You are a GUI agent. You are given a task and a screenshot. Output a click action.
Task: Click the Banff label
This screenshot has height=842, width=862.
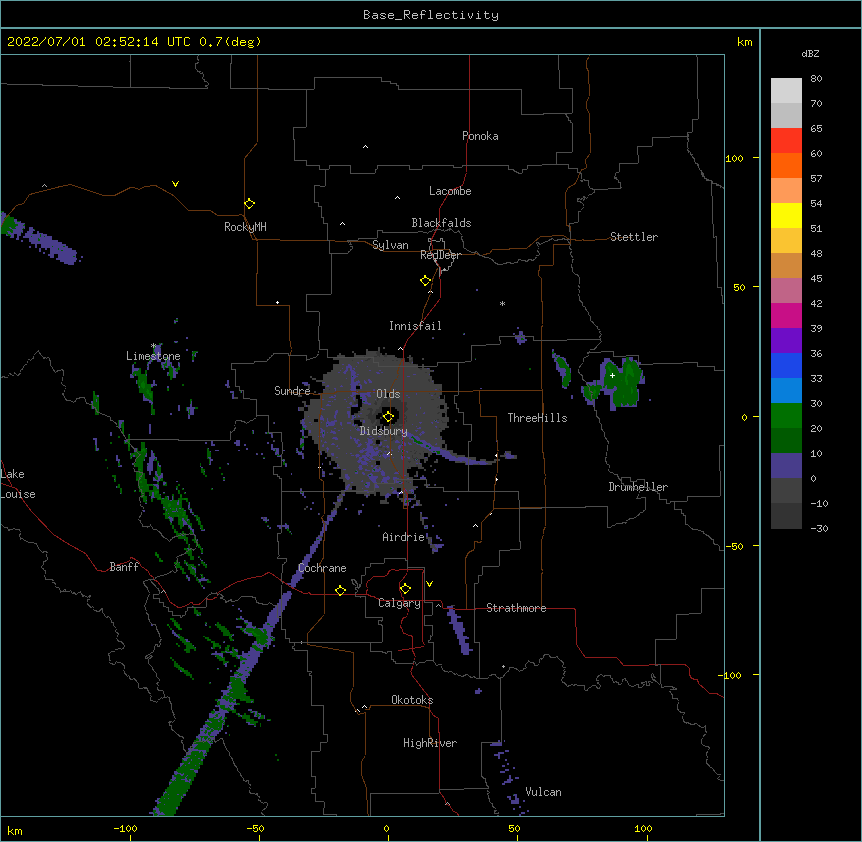[x=124, y=567]
